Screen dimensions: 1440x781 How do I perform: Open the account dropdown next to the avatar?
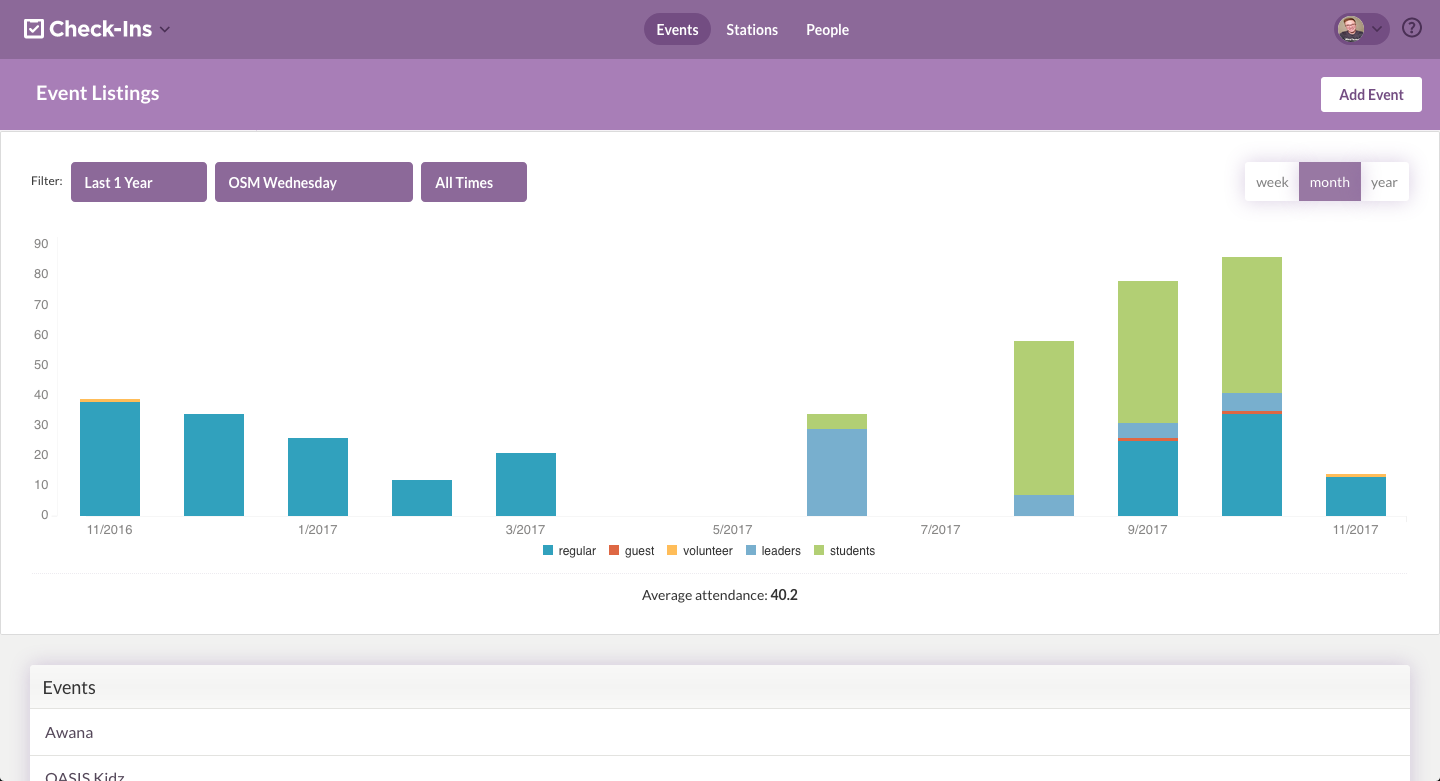click(x=1377, y=30)
